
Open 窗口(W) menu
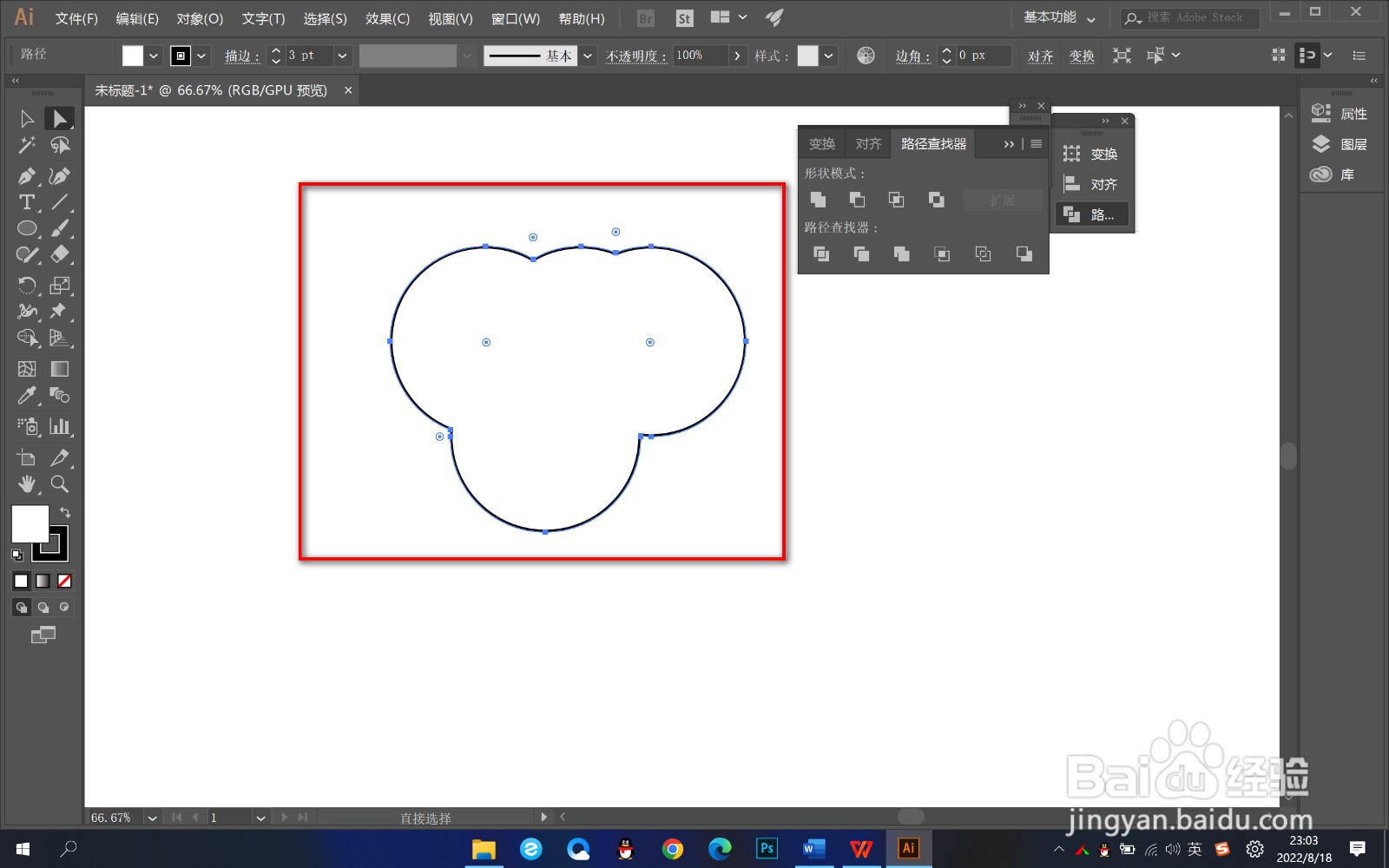tap(516, 18)
